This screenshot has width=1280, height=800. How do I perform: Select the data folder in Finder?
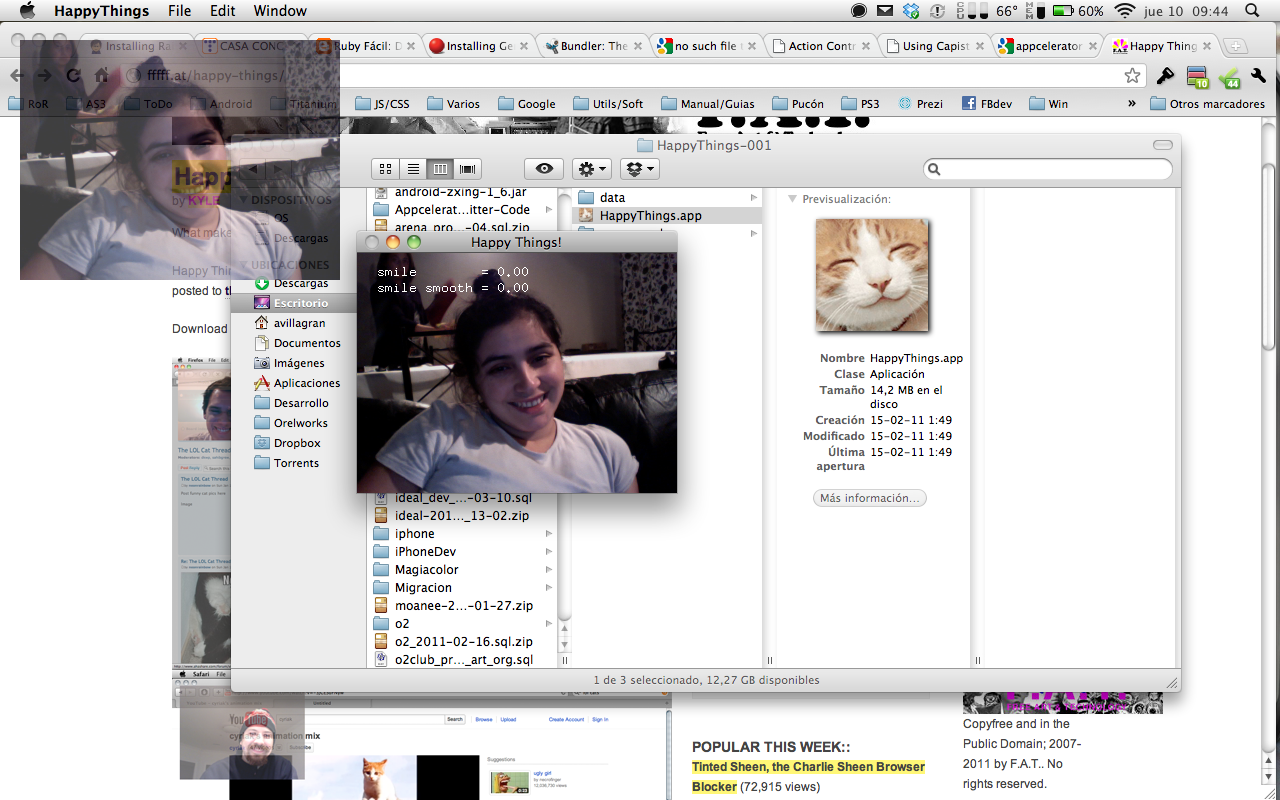pyautogui.click(x=666, y=198)
